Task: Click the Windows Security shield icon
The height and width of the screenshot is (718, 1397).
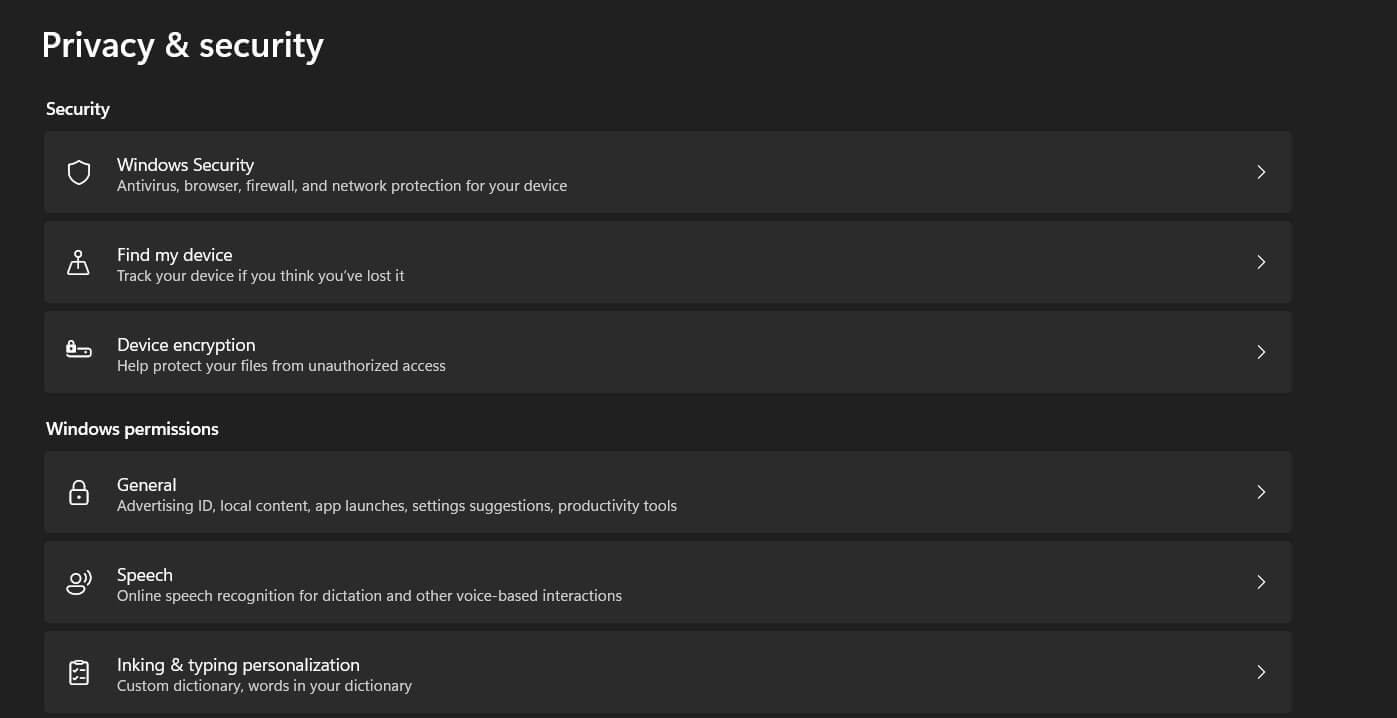Action: [79, 173]
